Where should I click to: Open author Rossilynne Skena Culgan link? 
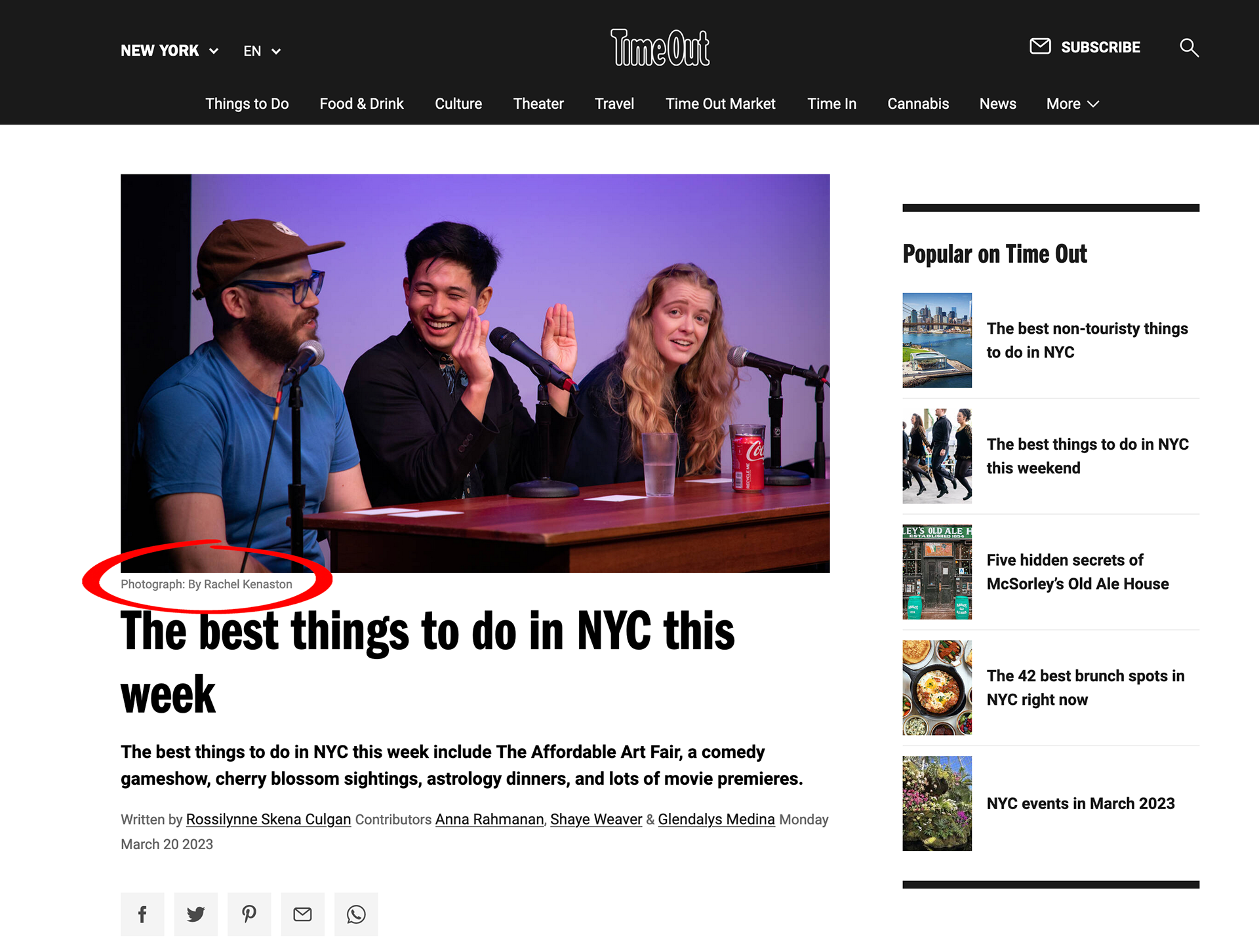point(268,820)
